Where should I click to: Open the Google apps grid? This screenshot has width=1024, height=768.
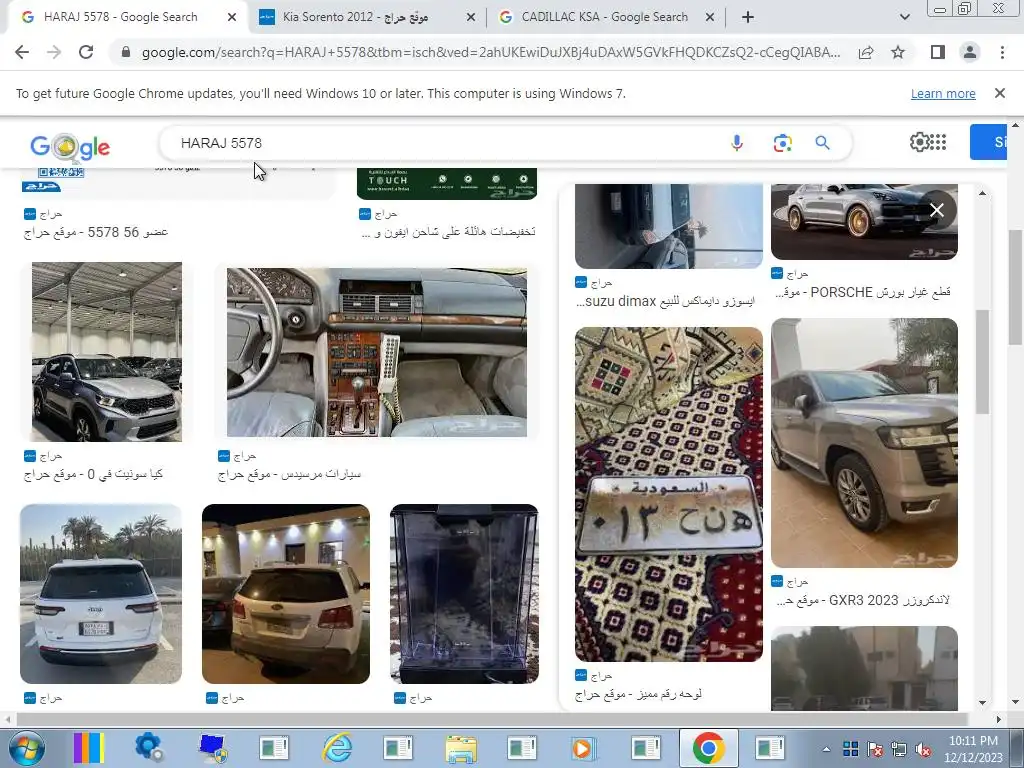(x=938, y=142)
